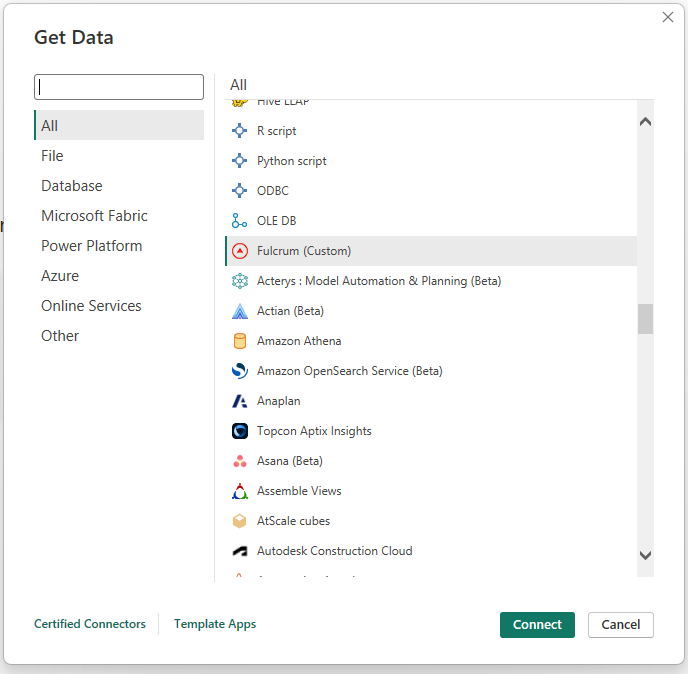Image resolution: width=688 pixels, height=674 pixels.
Task: Select 'Anaplan' entry text
Action: (279, 401)
